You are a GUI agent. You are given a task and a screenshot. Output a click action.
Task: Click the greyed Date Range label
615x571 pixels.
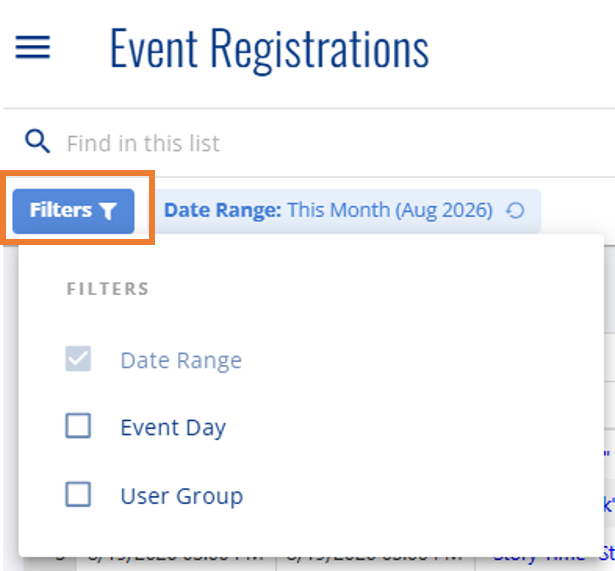(x=181, y=360)
